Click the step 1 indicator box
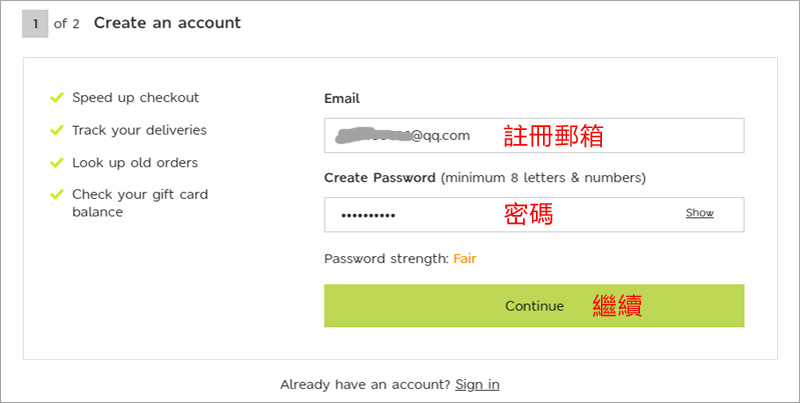This screenshot has width=800, height=403. [35, 23]
